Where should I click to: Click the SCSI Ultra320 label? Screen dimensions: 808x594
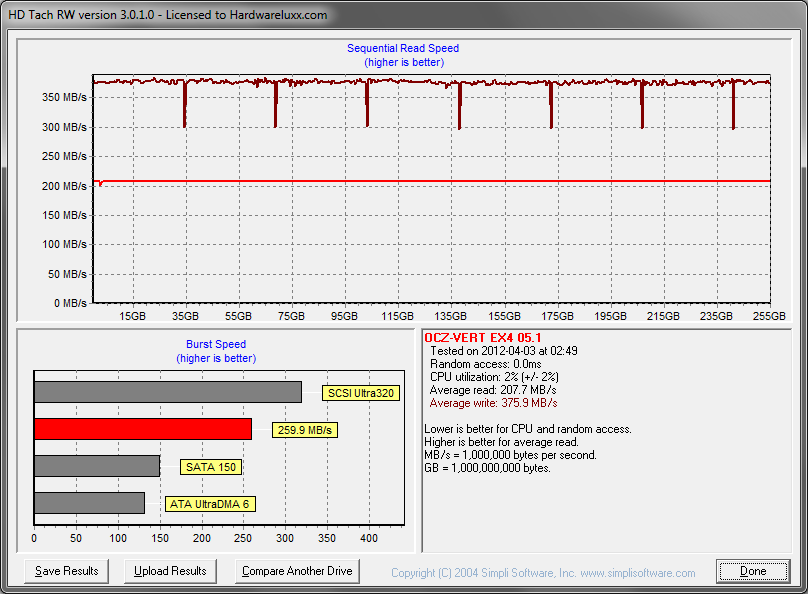361,393
